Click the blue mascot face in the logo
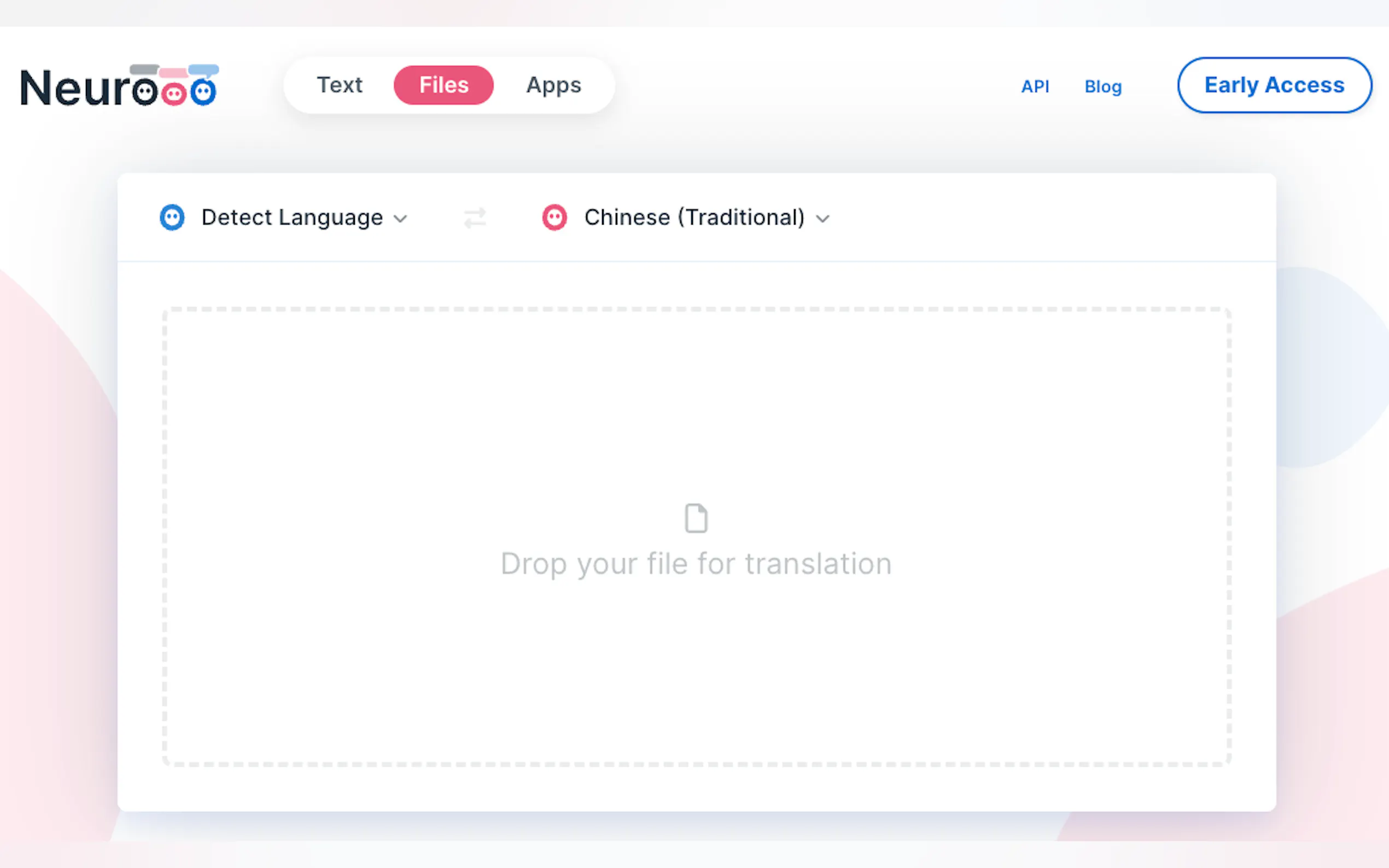Viewport: 1389px width, 868px height. coord(203,92)
